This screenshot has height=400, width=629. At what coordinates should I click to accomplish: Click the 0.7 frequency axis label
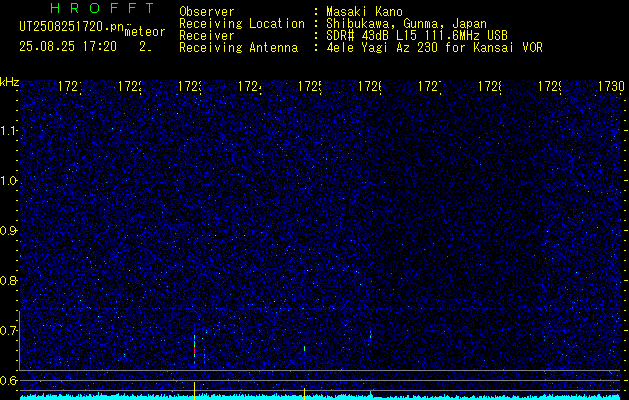click(8, 331)
